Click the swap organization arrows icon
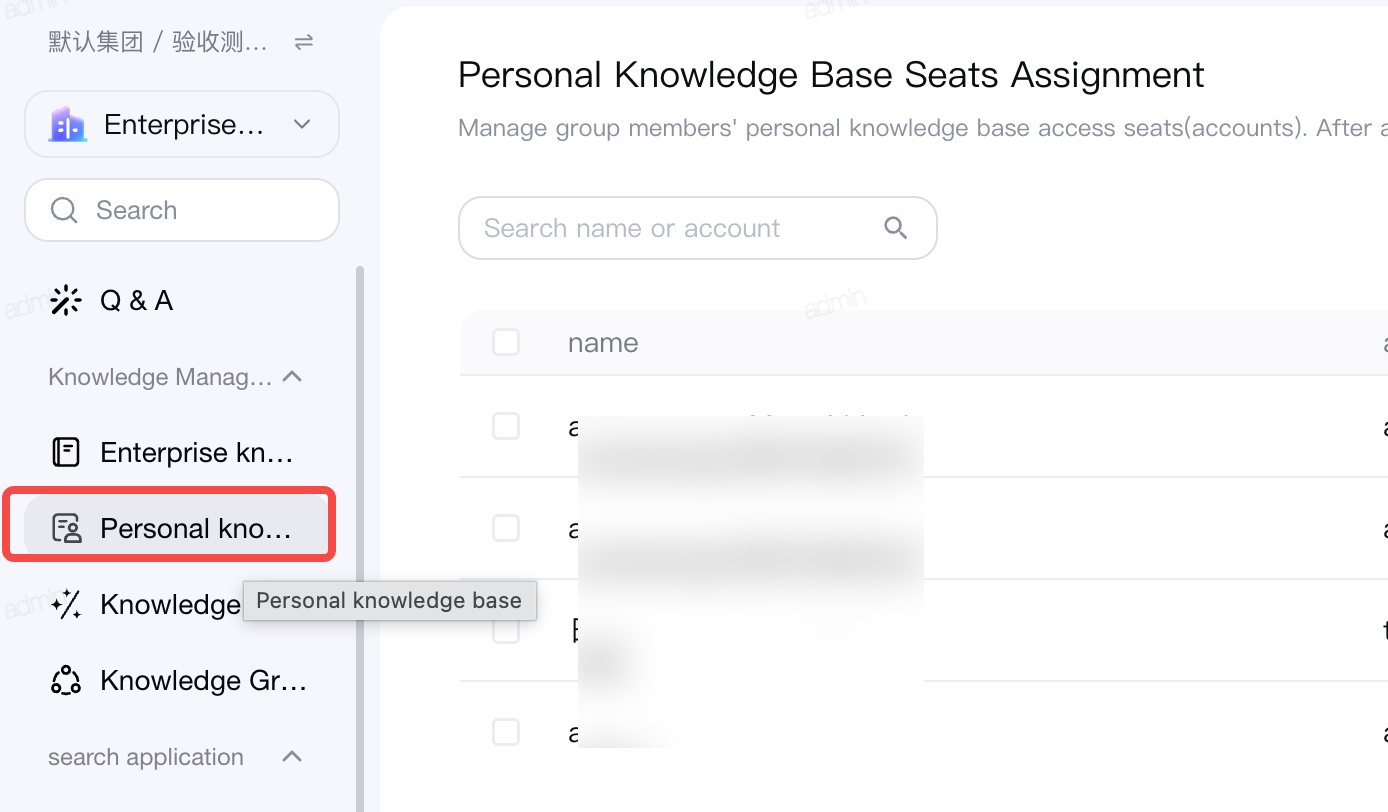 (x=304, y=42)
